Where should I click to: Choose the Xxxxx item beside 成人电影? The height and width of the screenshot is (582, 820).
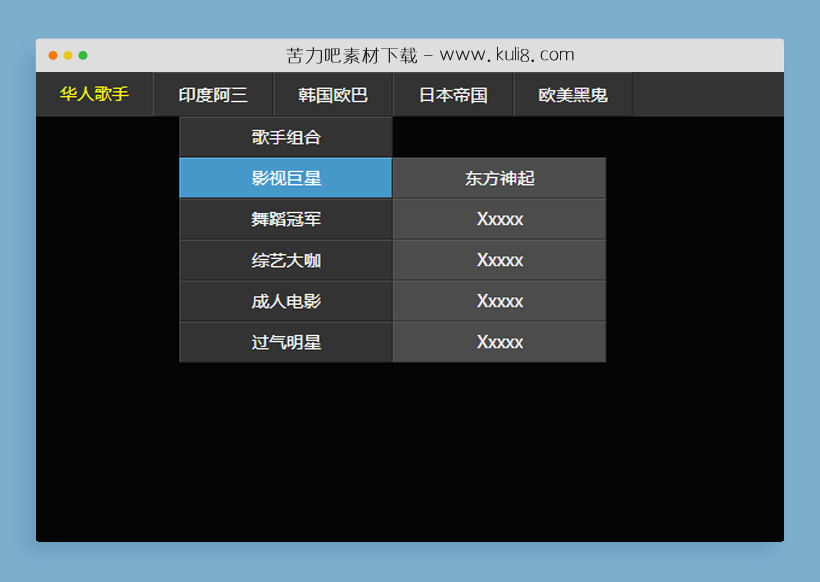tap(499, 301)
